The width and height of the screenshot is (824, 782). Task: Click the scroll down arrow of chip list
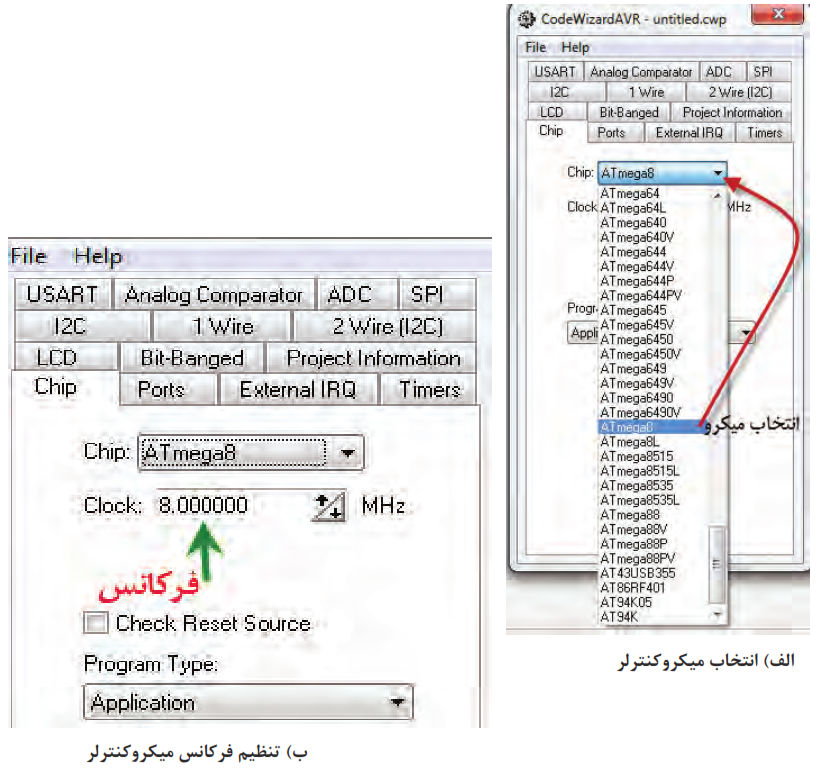(717, 614)
